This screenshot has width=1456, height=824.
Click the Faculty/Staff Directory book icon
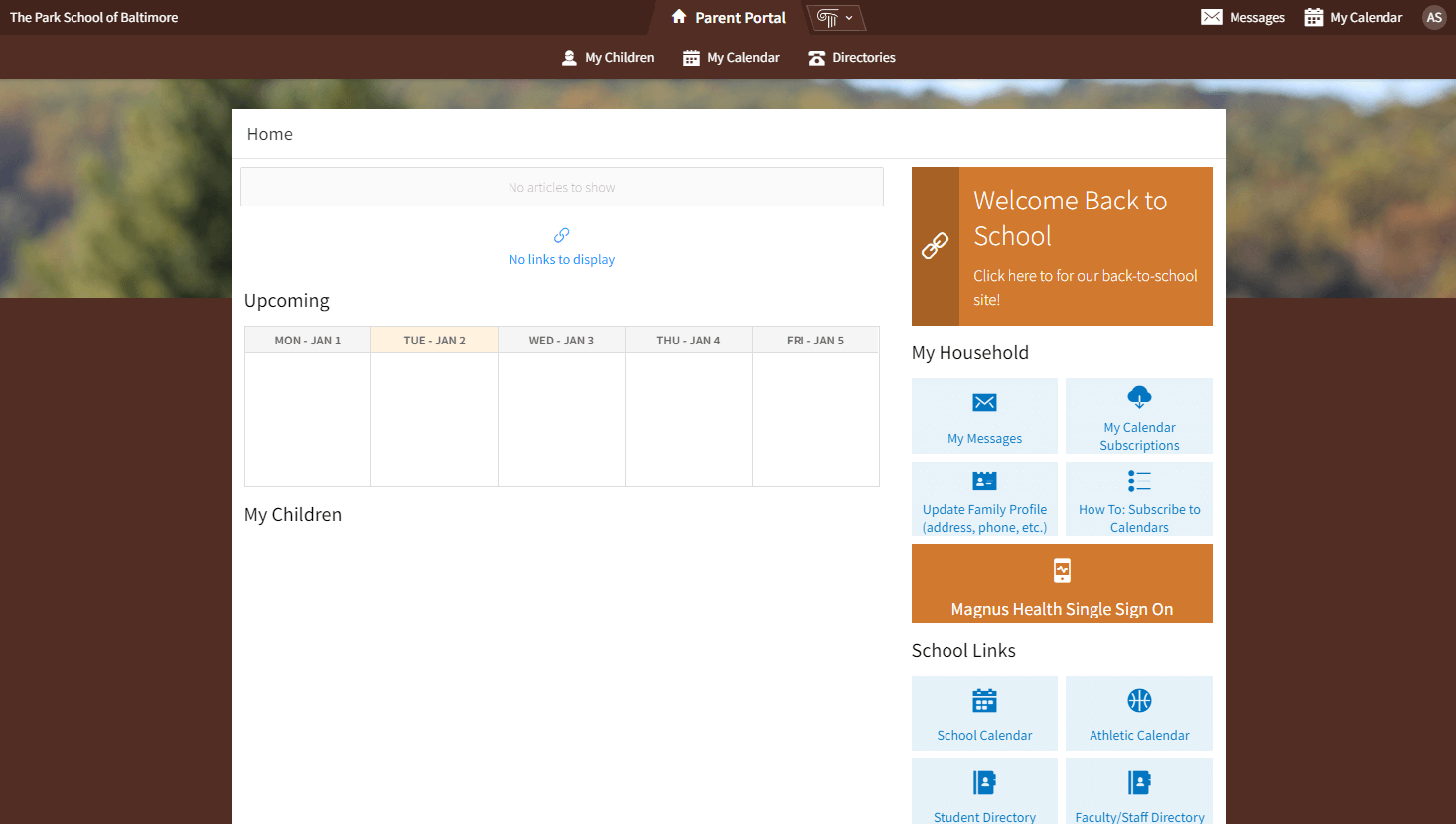[x=1139, y=782]
